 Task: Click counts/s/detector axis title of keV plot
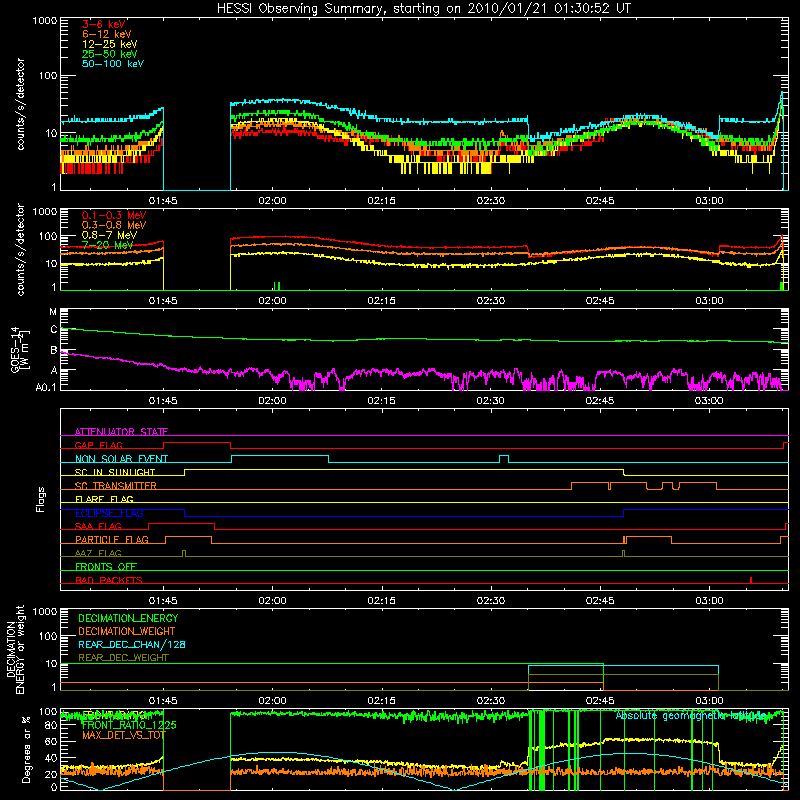point(20,104)
